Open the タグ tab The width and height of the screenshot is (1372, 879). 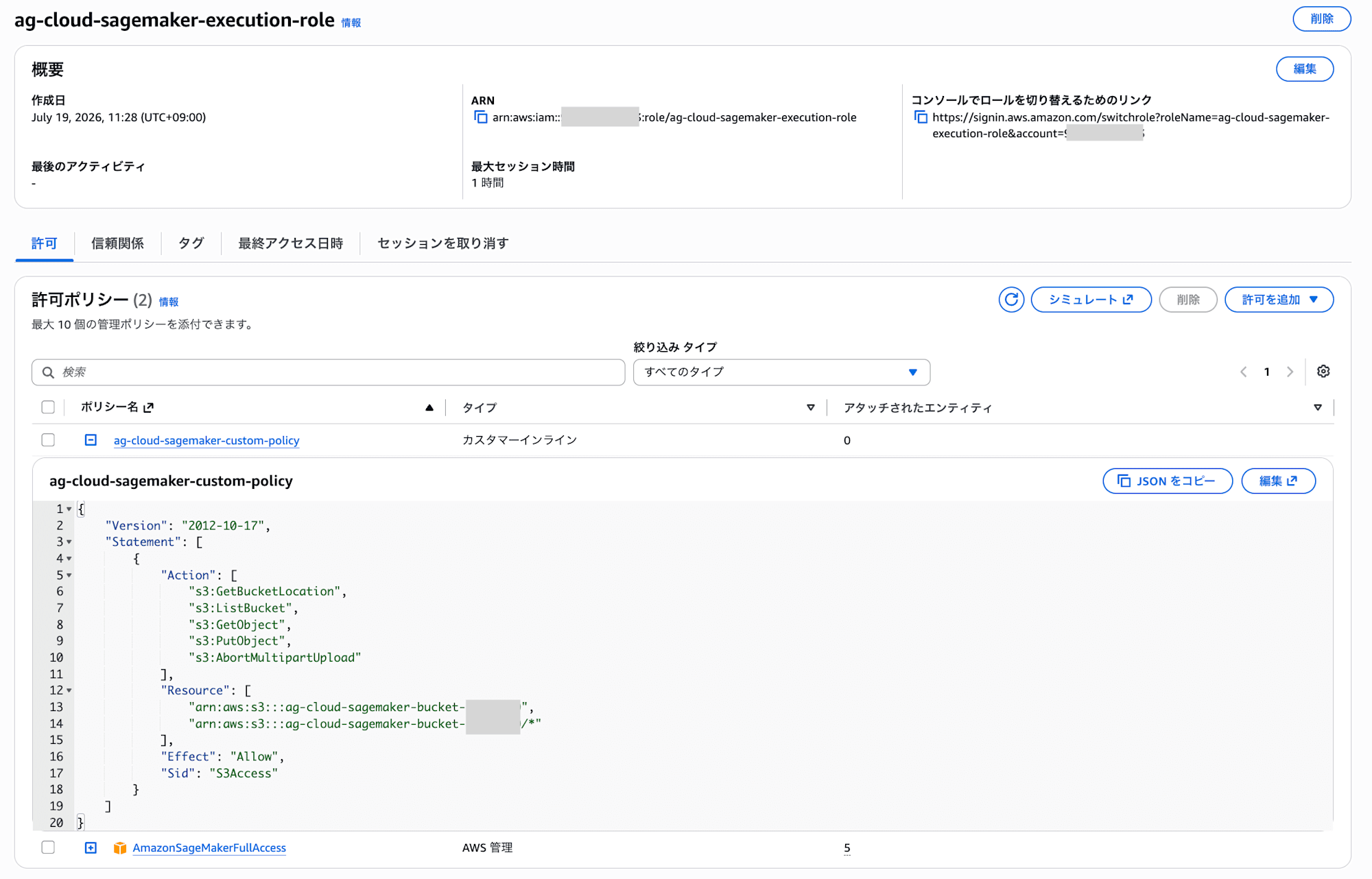[x=191, y=243]
